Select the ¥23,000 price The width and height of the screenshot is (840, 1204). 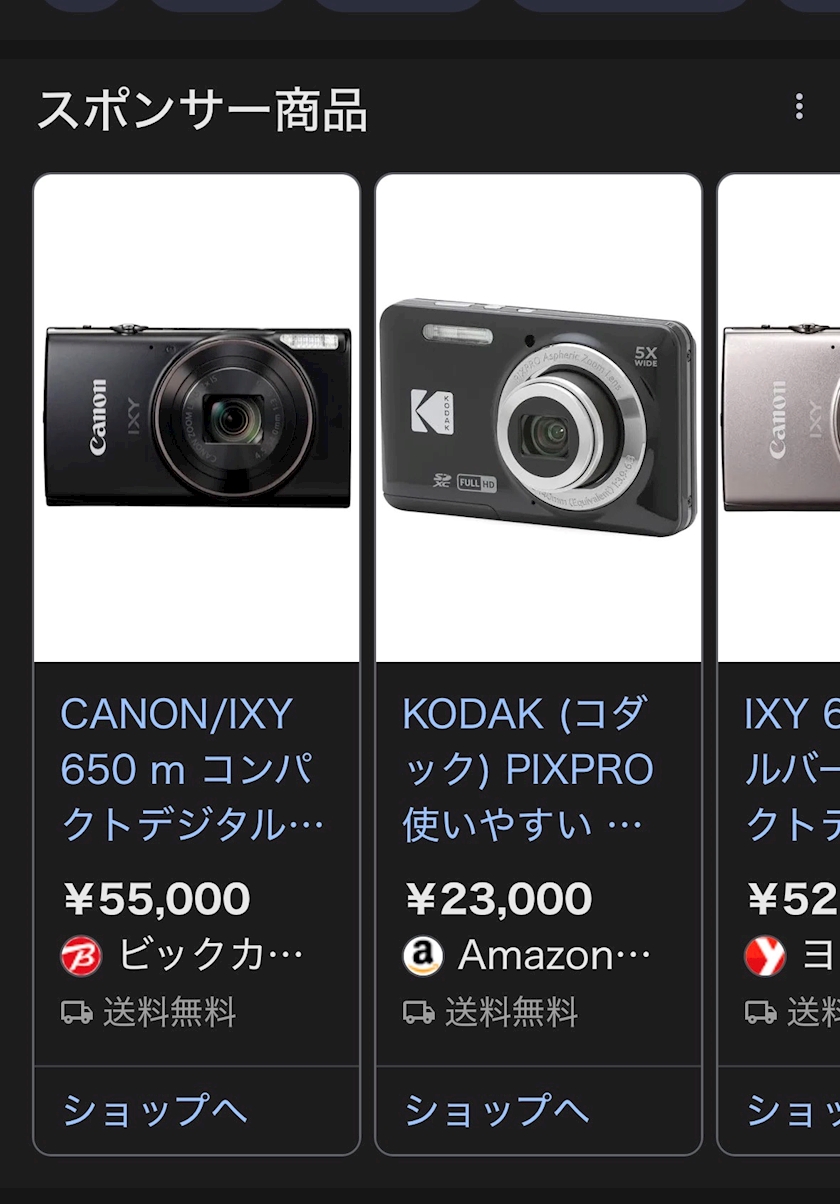pos(498,899)
